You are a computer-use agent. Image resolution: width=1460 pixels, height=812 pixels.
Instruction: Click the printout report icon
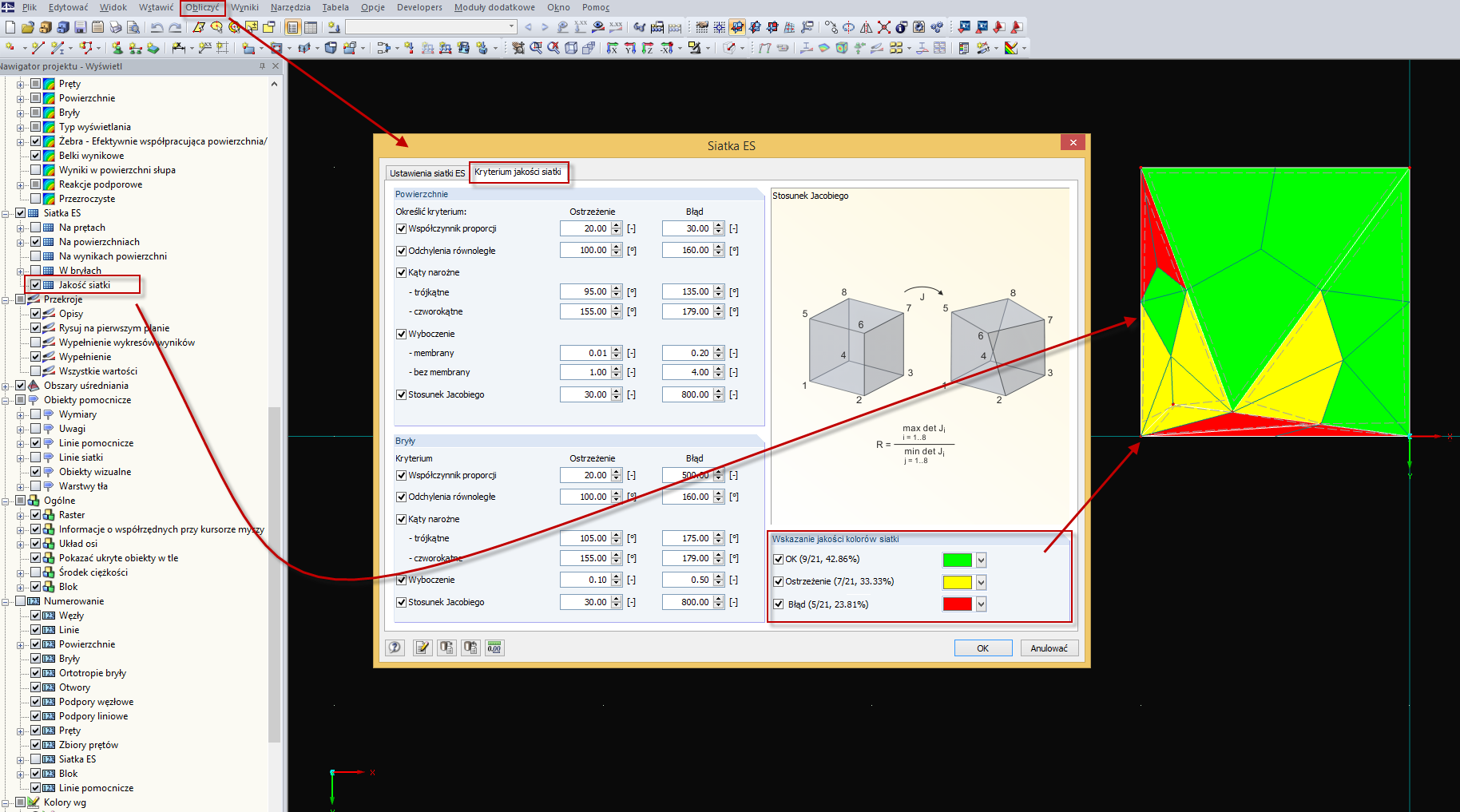[964, 48]
